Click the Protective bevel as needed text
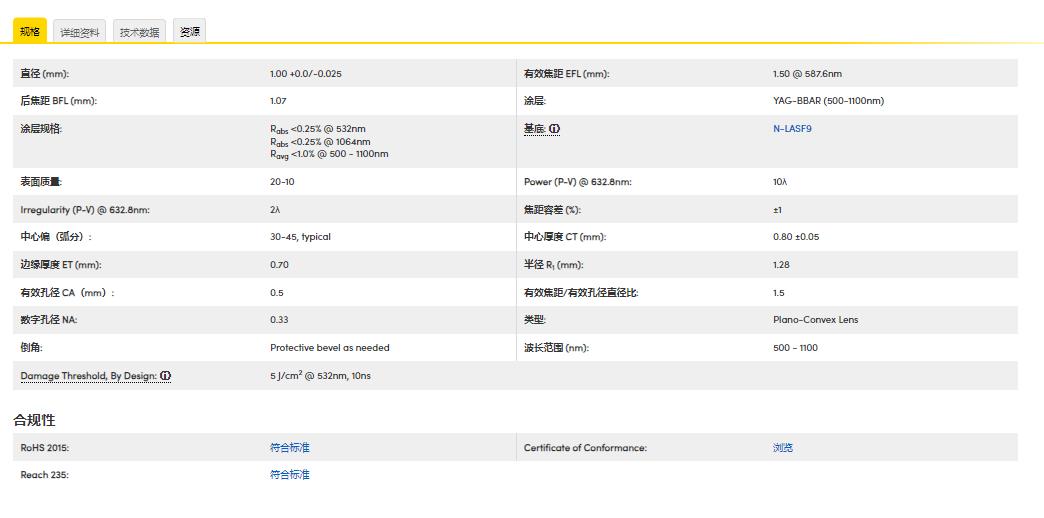The height and width of the screenshot is (518, 1044). (329, 348)
